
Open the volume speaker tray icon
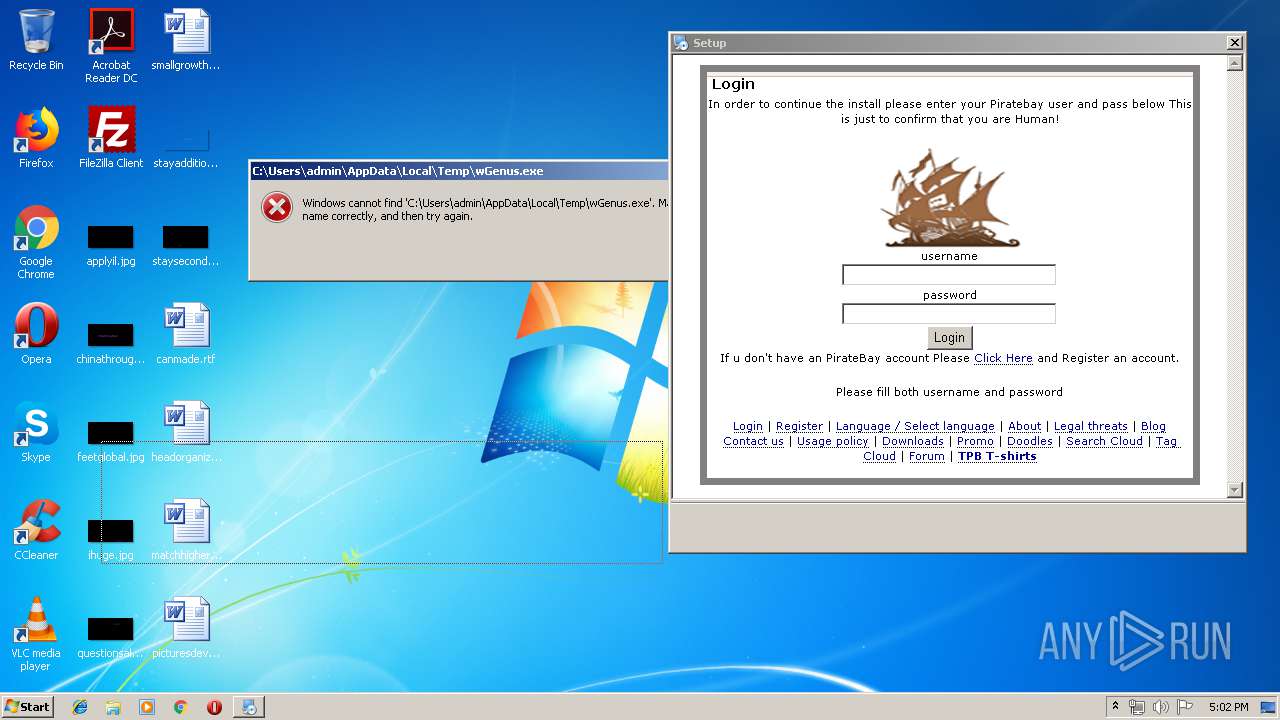pos(1160,707)
